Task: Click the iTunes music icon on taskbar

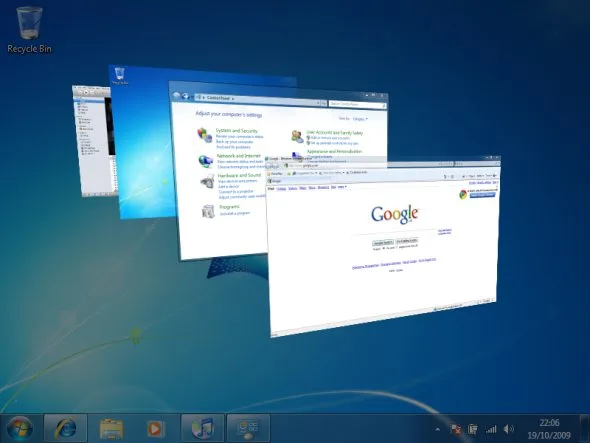Action: (202, 428)
